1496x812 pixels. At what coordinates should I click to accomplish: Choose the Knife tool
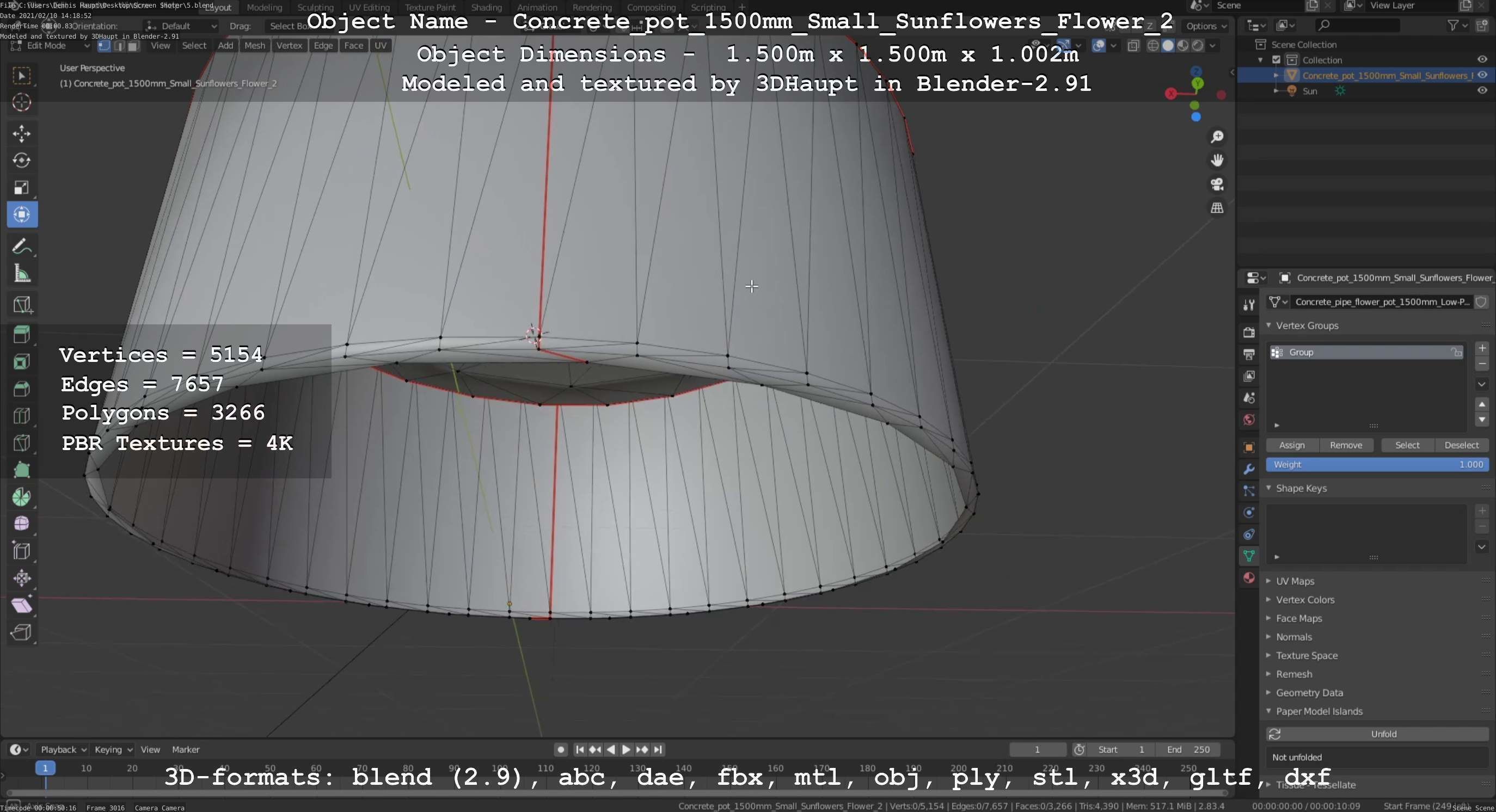pos(22,443)
